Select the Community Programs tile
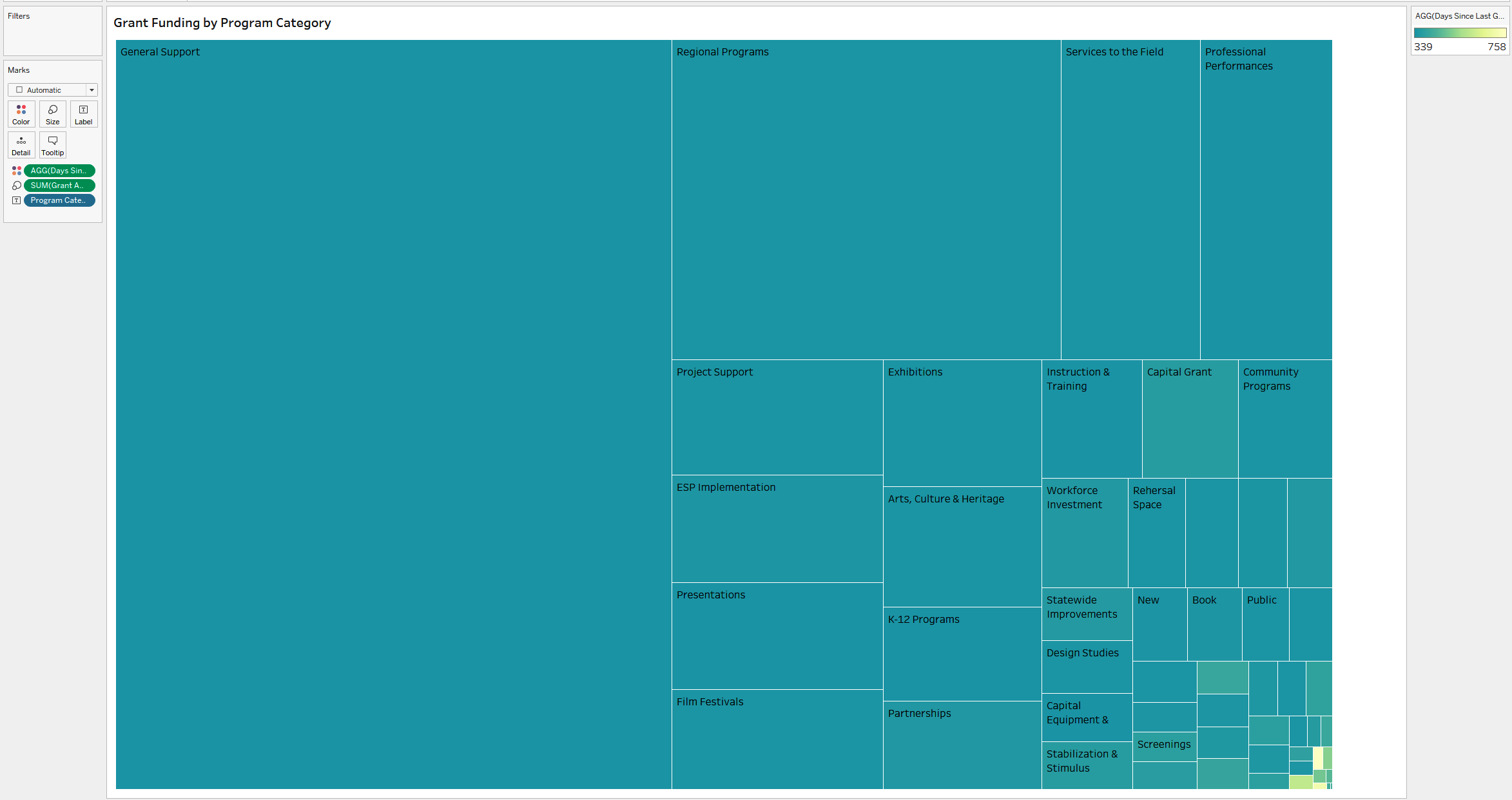Viewport: 1512px width, 800px height. [x=1285, y=419]
